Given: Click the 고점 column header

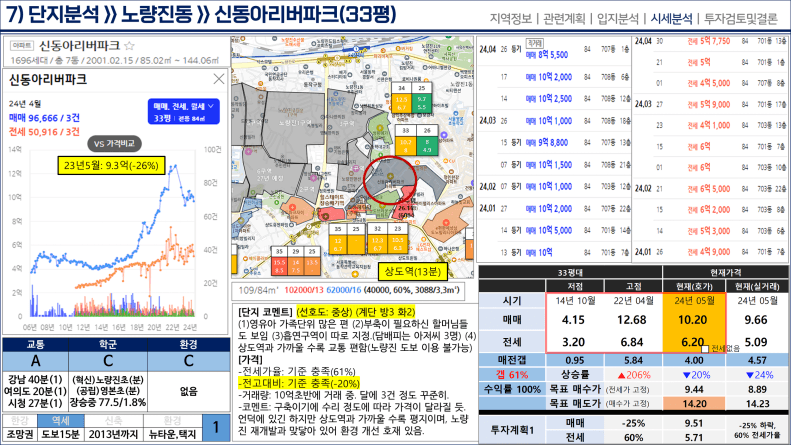Looking at the screenshot, I should [x=633, y=286].
